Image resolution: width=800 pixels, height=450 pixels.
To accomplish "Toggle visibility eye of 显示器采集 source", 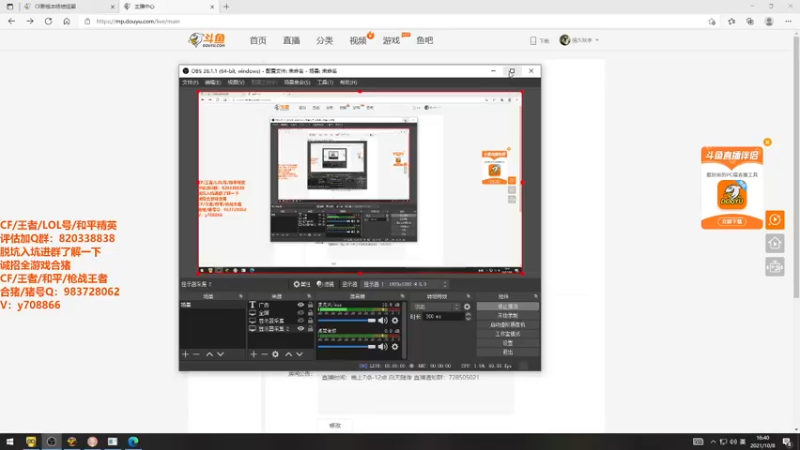I will tap(301, 321).
